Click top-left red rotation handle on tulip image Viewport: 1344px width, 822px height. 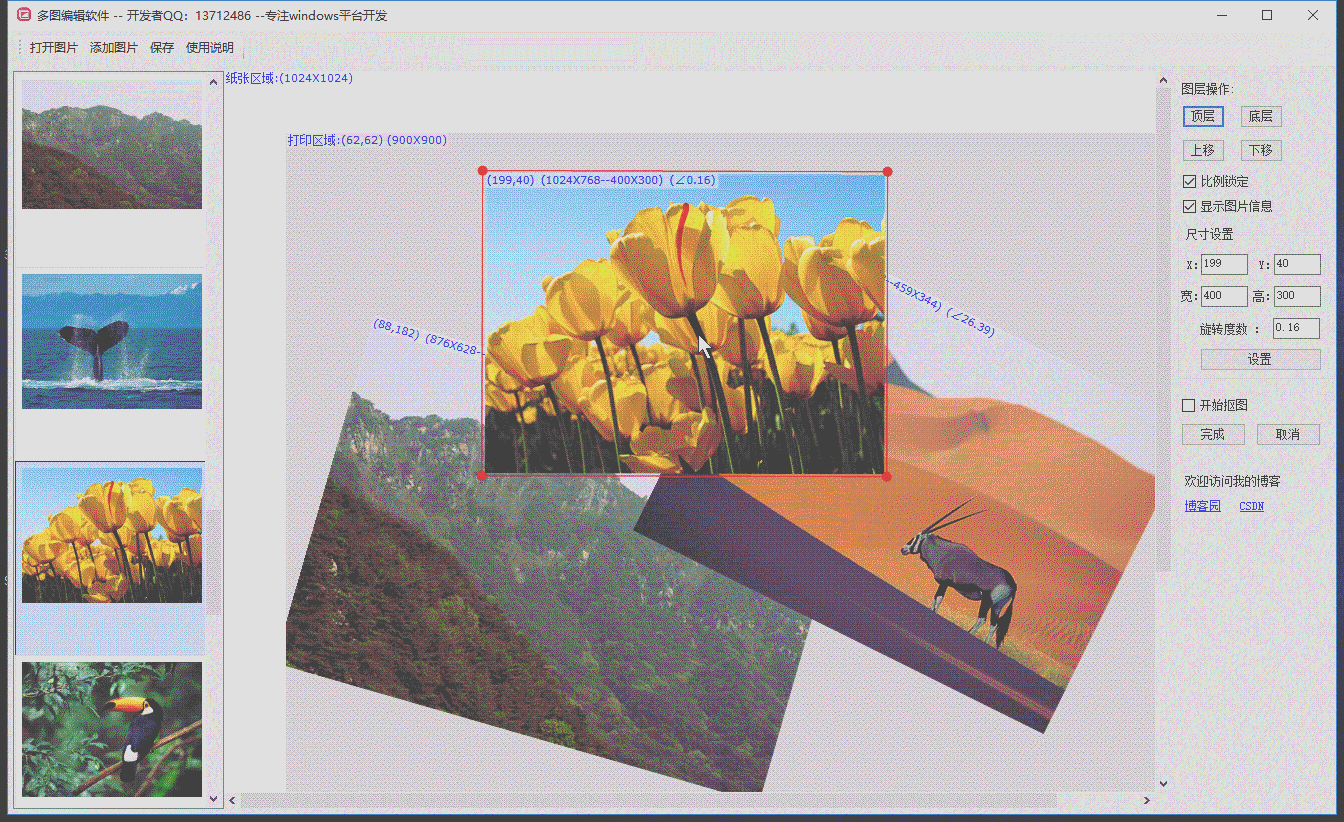coord(483,172)
